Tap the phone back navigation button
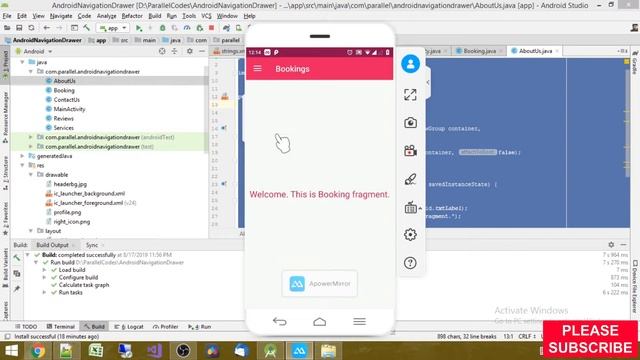Screen dimensions: 640x360 click(280, 322)
